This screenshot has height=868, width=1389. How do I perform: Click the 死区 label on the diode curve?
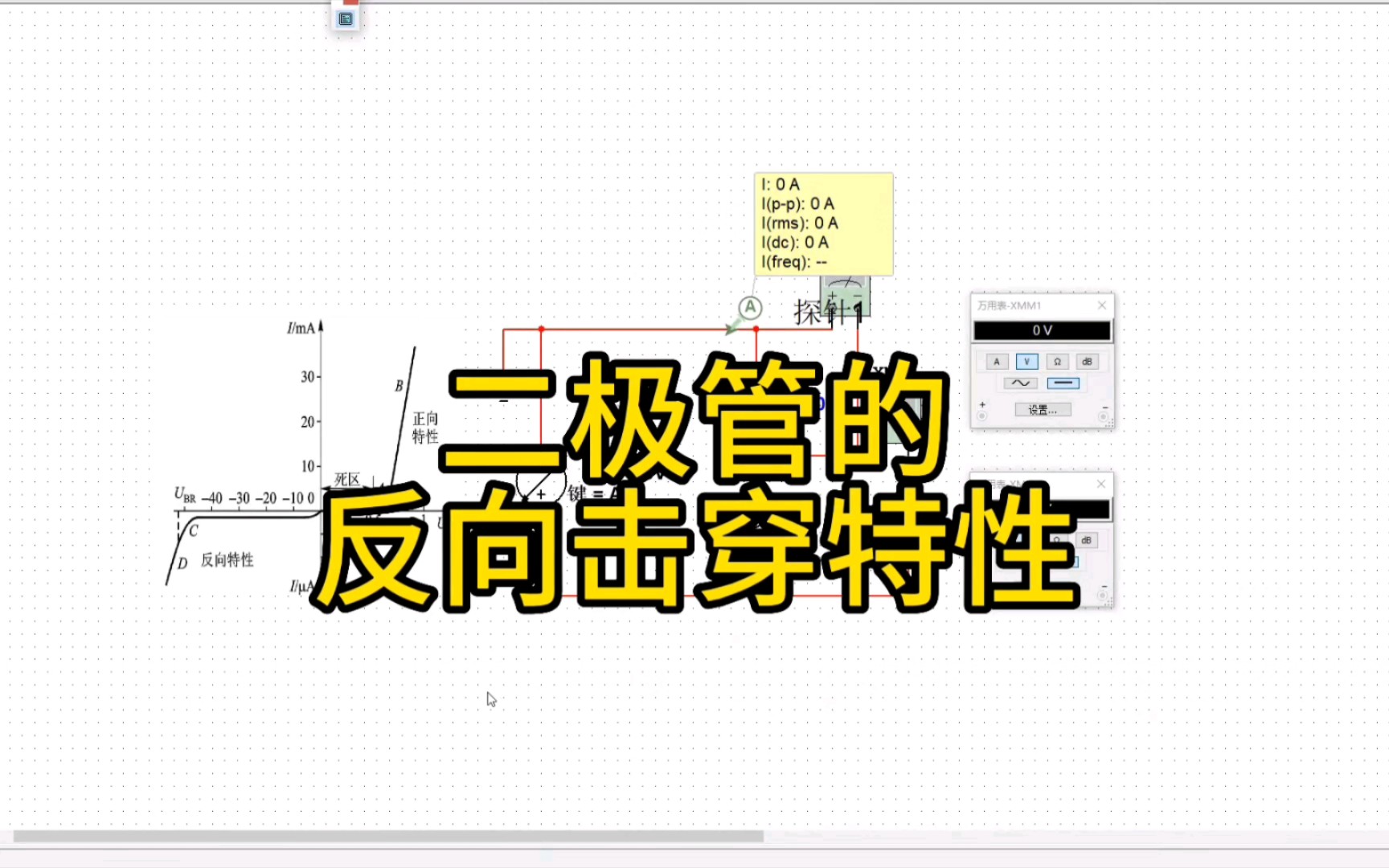pyautogui.click(x=347, y=480)
